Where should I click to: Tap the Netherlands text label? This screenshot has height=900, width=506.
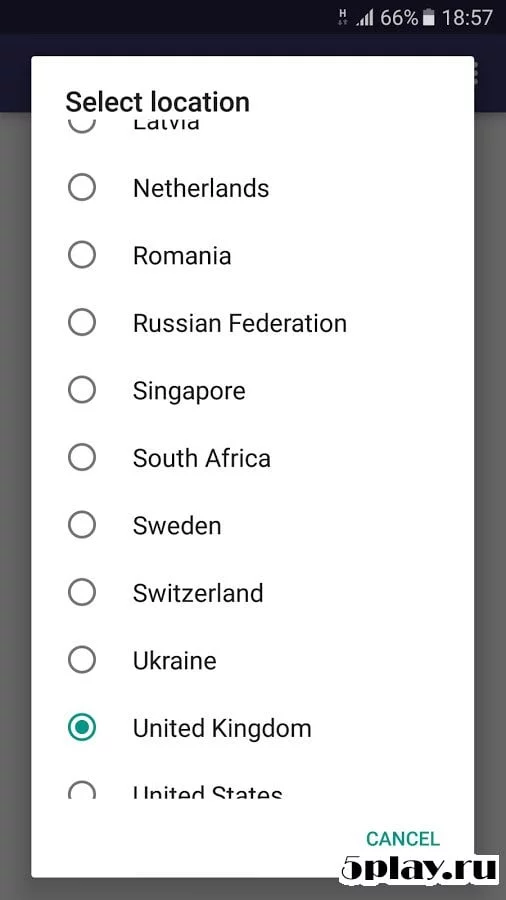pos(201,188)
